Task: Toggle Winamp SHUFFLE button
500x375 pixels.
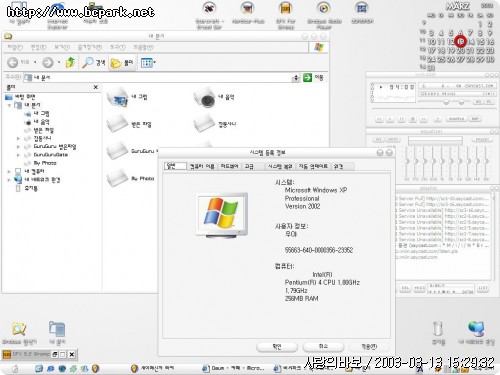Action: [x=456, y=119]
